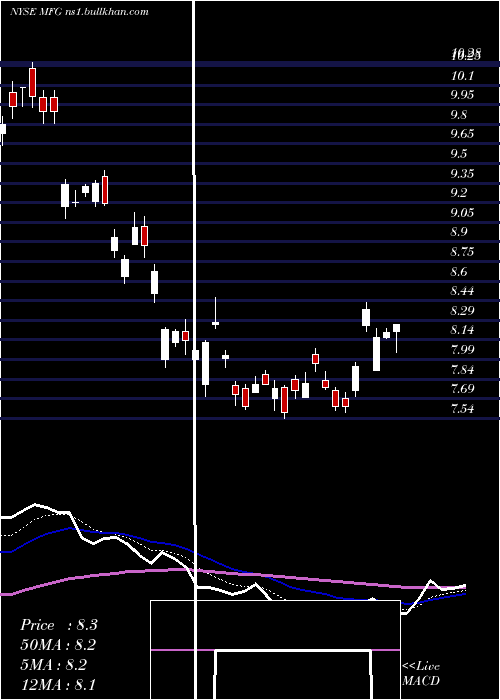Click the 8.6 price axis label

click(x=459, y=271)
